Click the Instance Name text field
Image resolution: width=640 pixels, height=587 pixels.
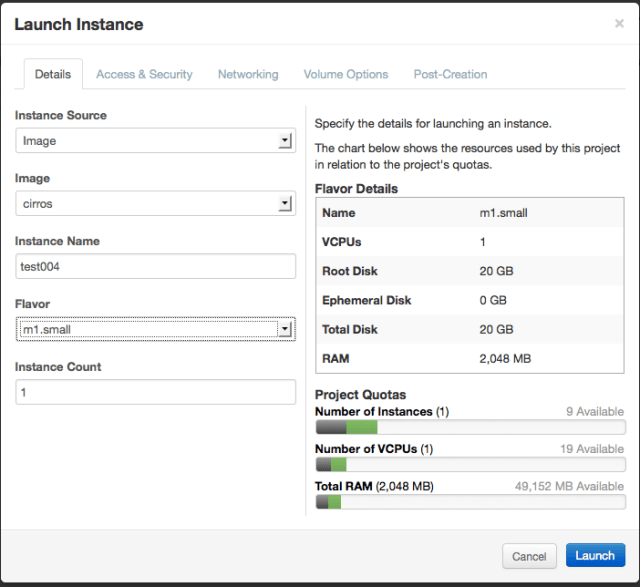click(x=155, y=266)
